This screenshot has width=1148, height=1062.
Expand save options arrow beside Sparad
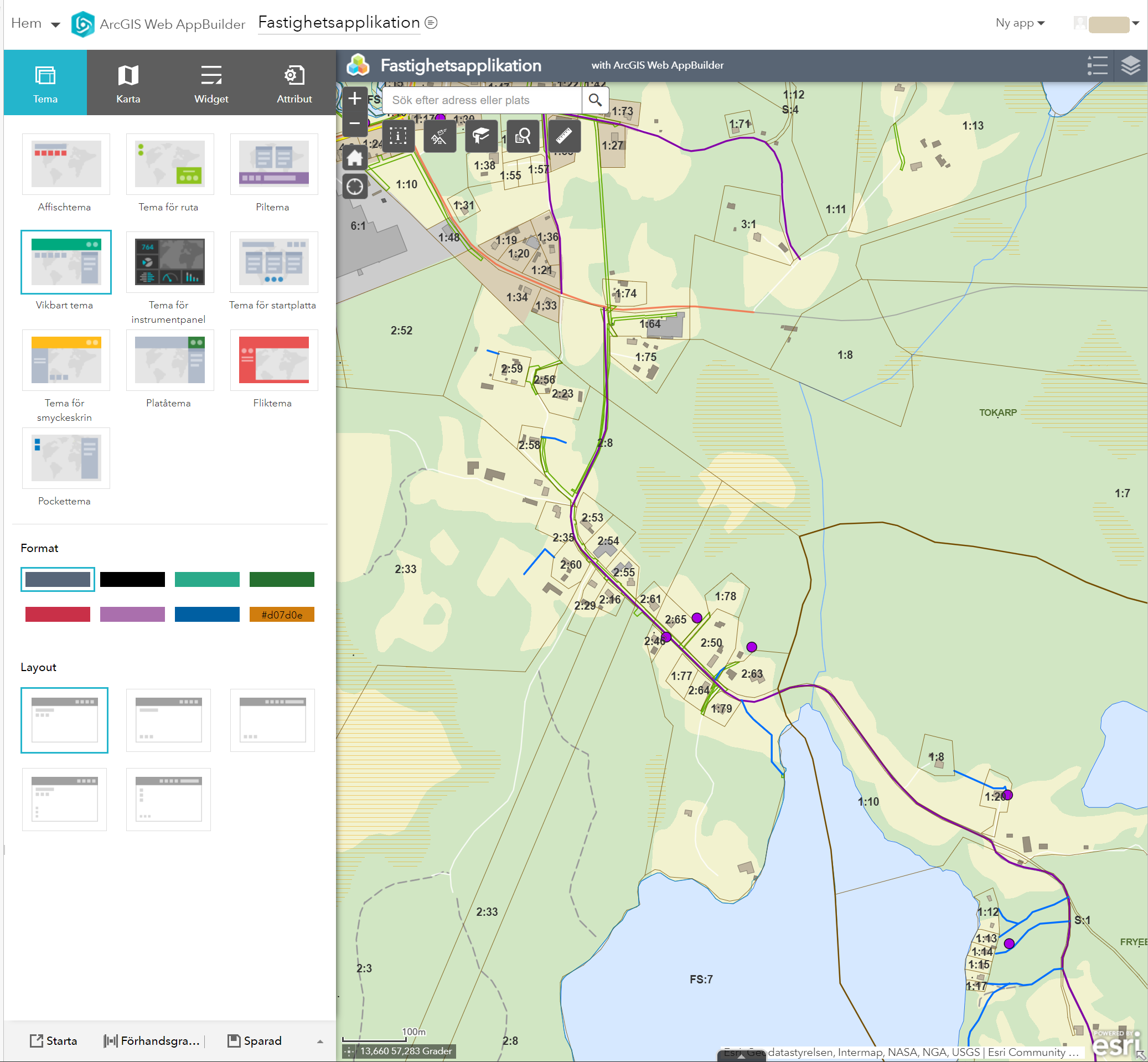[x=320, y=1042]
